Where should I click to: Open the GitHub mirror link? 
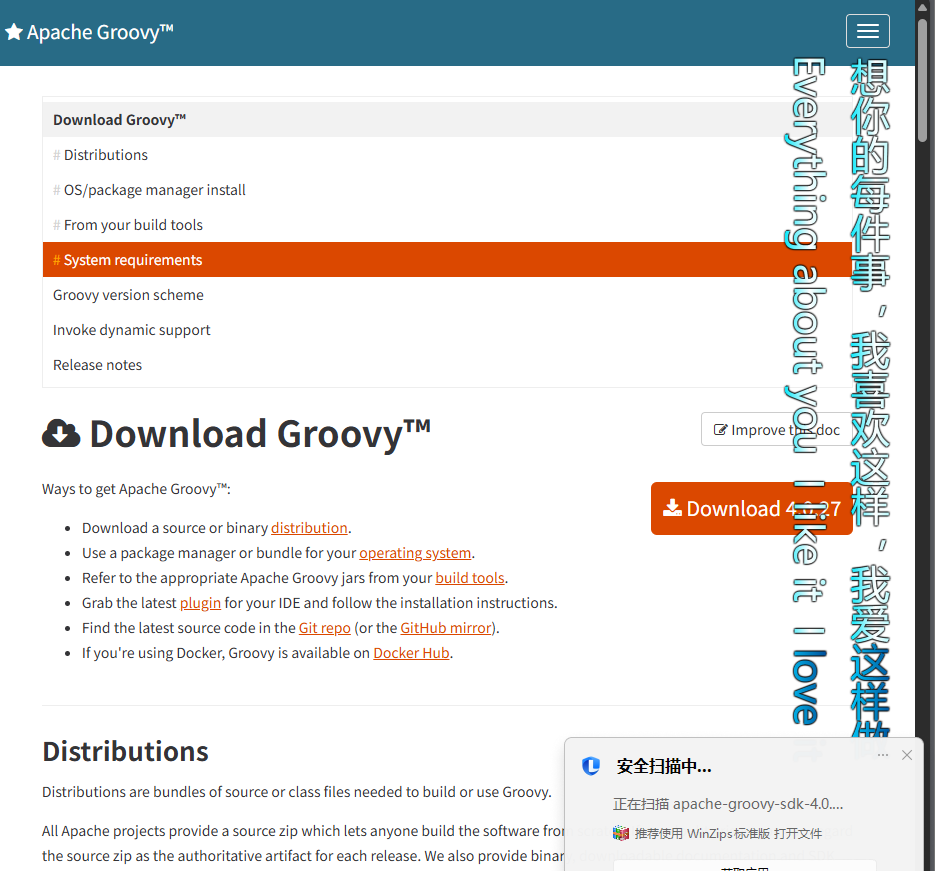coord(445,628)
